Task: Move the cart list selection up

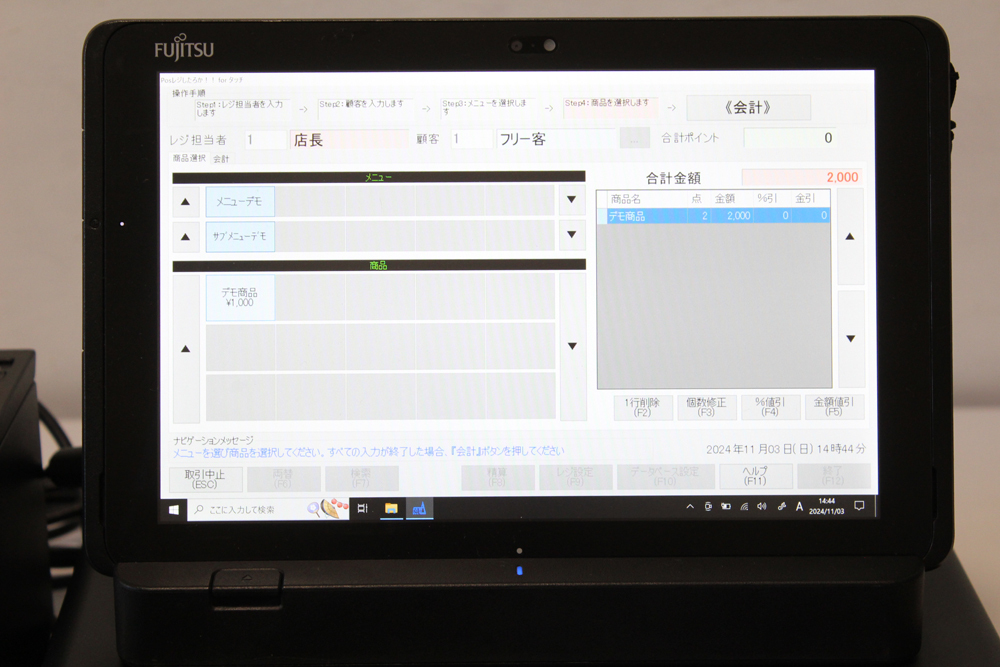Action: click(x=849, y=237)
